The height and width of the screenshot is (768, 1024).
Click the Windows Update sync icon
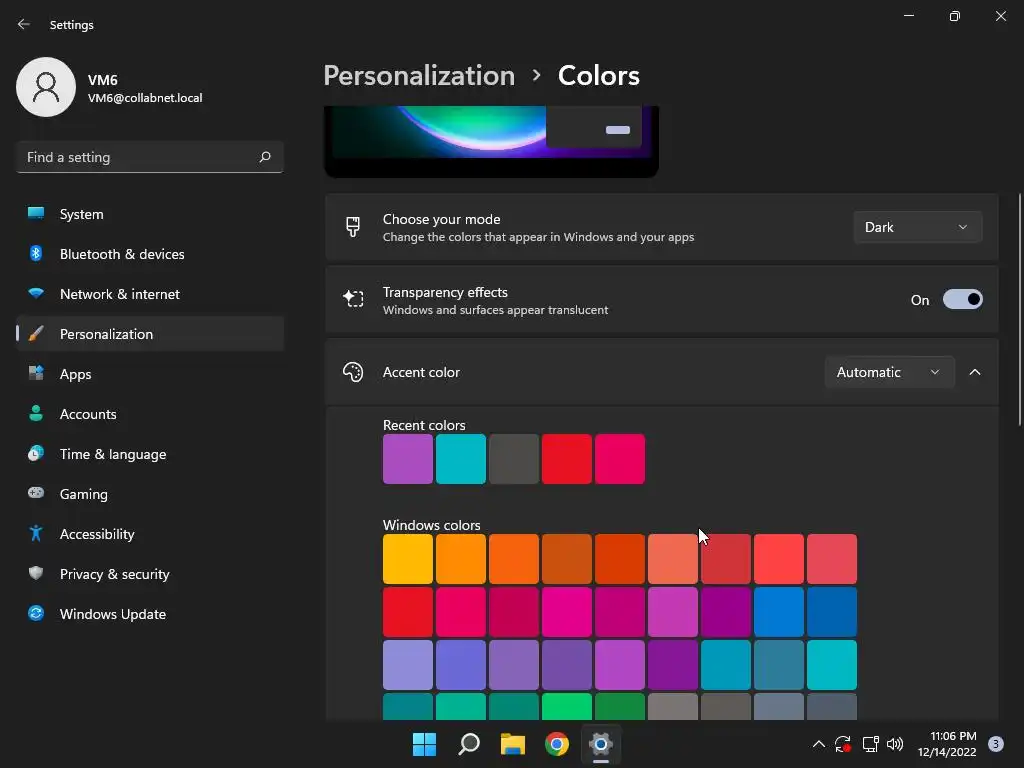(x=36, y=613)
